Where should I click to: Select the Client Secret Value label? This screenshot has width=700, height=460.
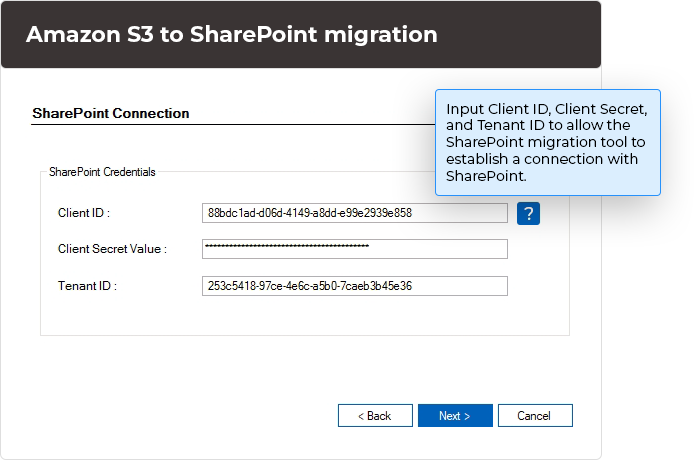click(x=112, y=249)
